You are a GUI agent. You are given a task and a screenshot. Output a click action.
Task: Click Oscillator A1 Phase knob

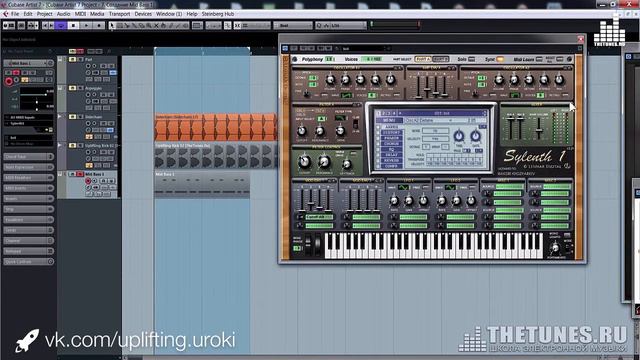pyautogui.click(x=345, y=80)
